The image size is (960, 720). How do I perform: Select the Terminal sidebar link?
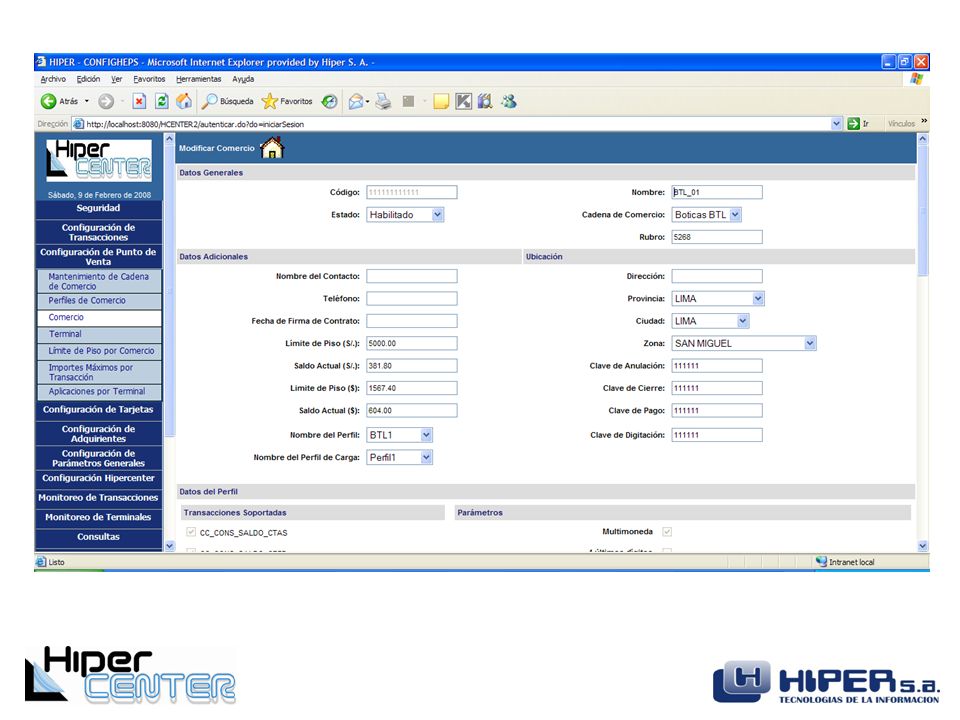99,334
